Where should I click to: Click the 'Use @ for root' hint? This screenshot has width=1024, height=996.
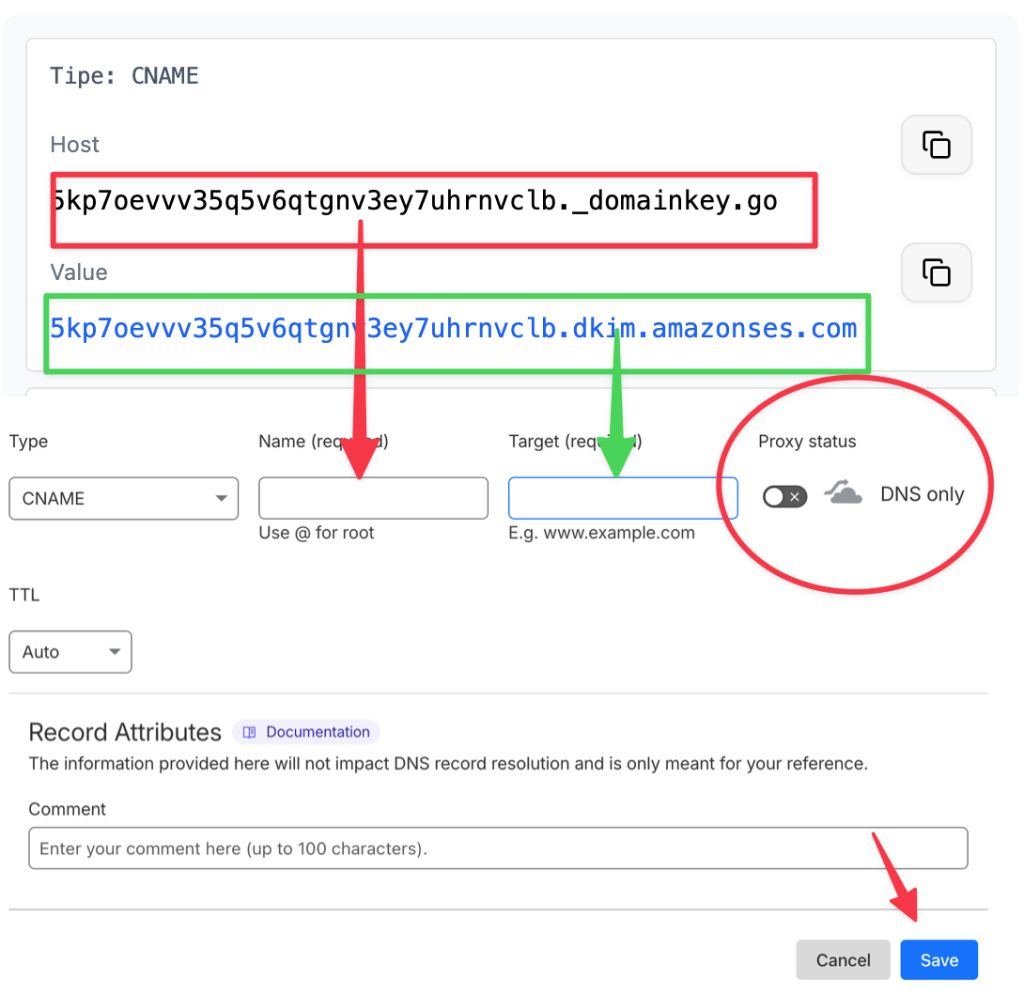coord(316,533)
